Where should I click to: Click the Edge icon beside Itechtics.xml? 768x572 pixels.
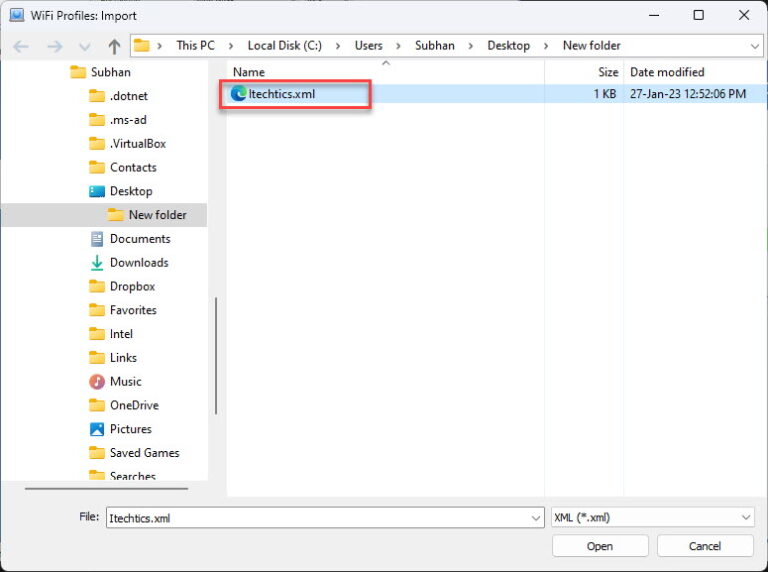pyautogui.click(x=239, y=94)
